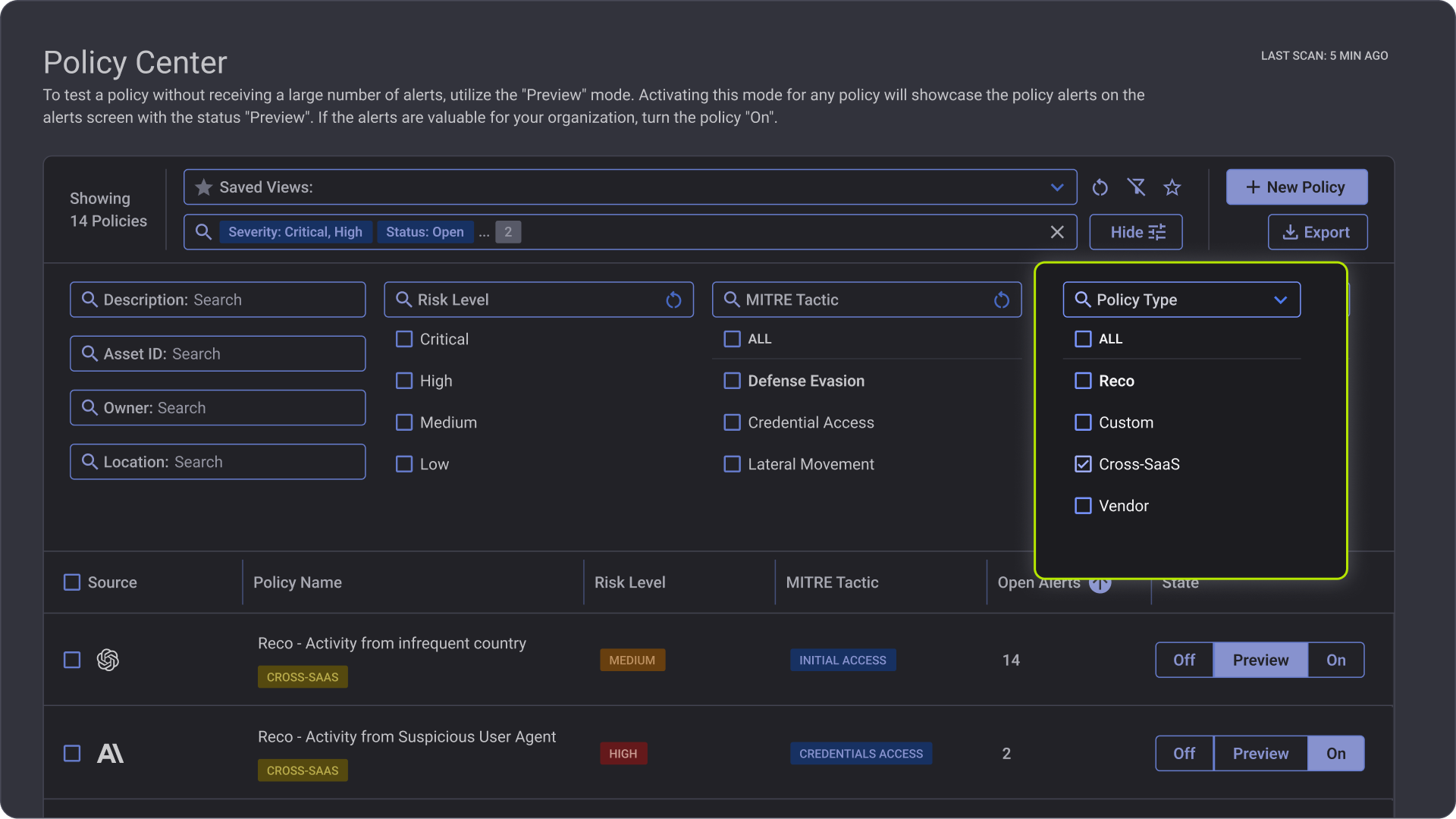This screenshot has height=819, width=1456.
Task: Uncheck the Cross-SaaS policy type
Action: 1083,464
